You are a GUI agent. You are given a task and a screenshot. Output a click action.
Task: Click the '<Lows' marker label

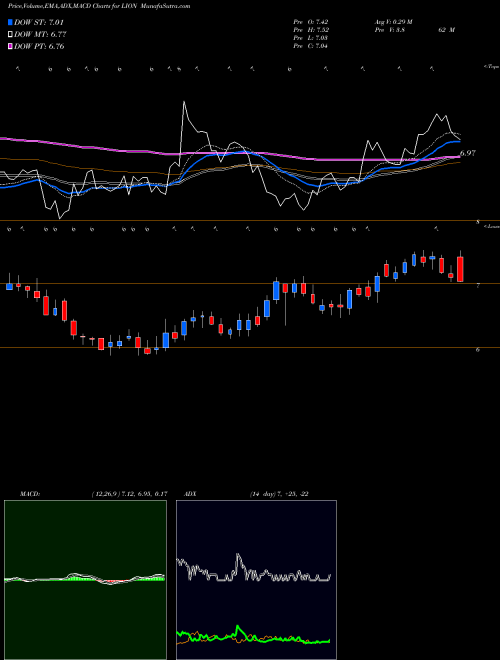click(492, 226)
